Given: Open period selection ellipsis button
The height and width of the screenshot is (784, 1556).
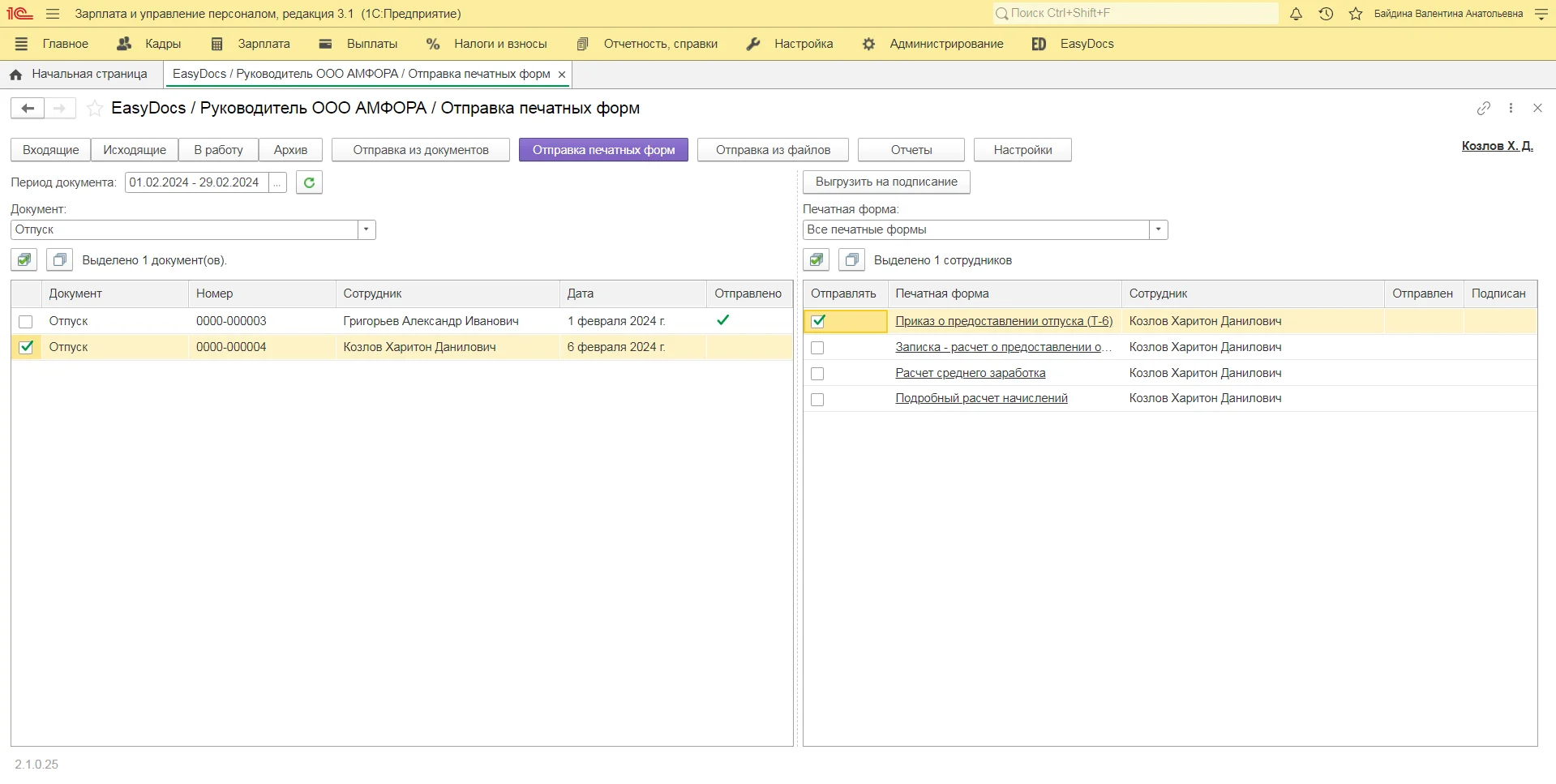Looking at the screenshot, I should (x=277, y=182).
